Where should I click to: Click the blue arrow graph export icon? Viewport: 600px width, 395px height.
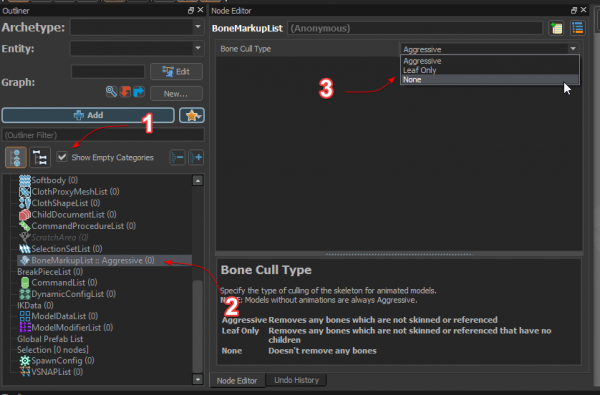click(x=139, y=92)
